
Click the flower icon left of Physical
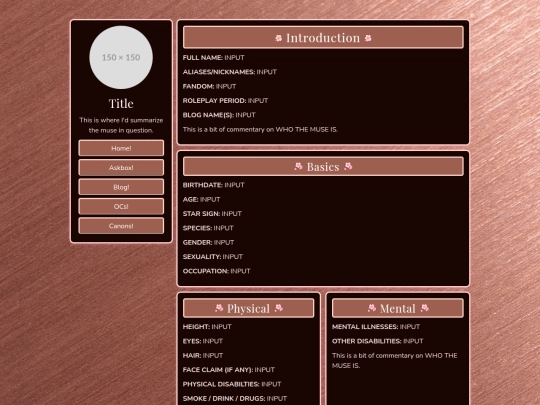pos(219,308)
